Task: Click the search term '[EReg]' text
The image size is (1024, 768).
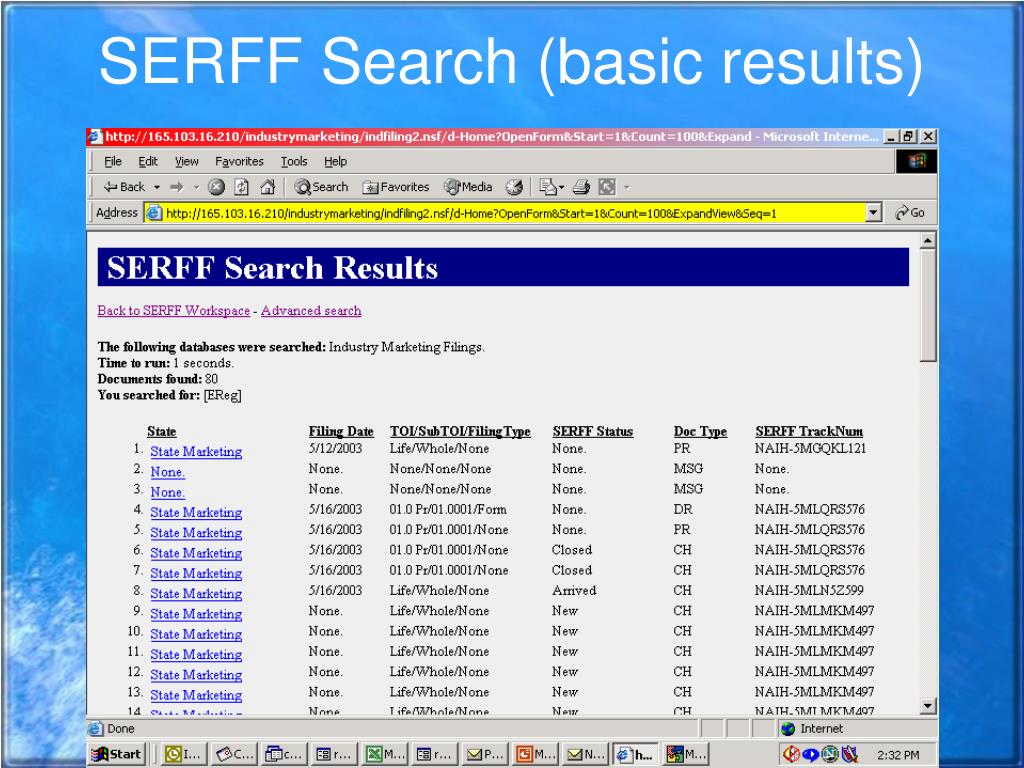Action: (x=222, y=396)
